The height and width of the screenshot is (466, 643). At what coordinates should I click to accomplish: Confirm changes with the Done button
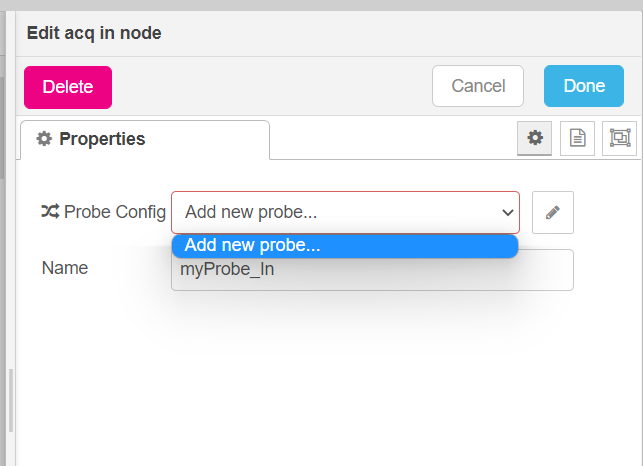coord(584,86)
